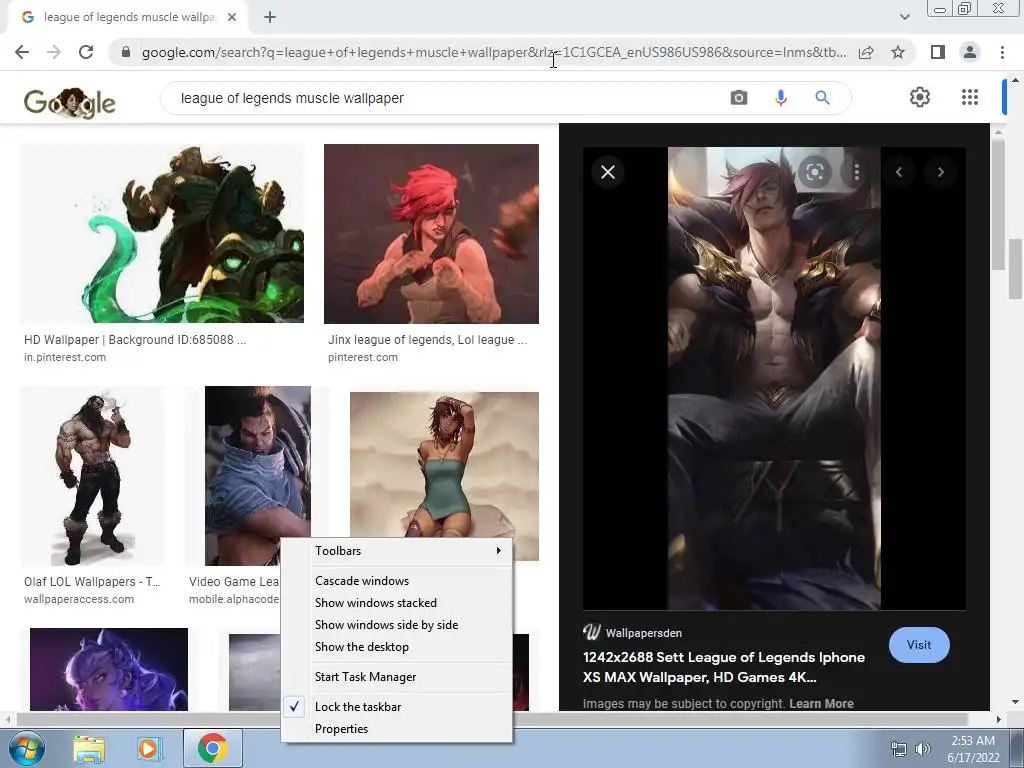The height and width of the screenshot is (768, 1024).
Task: Open the Sett iPhone XS MAX wallpaper title
Action: [x=724, y=667]
